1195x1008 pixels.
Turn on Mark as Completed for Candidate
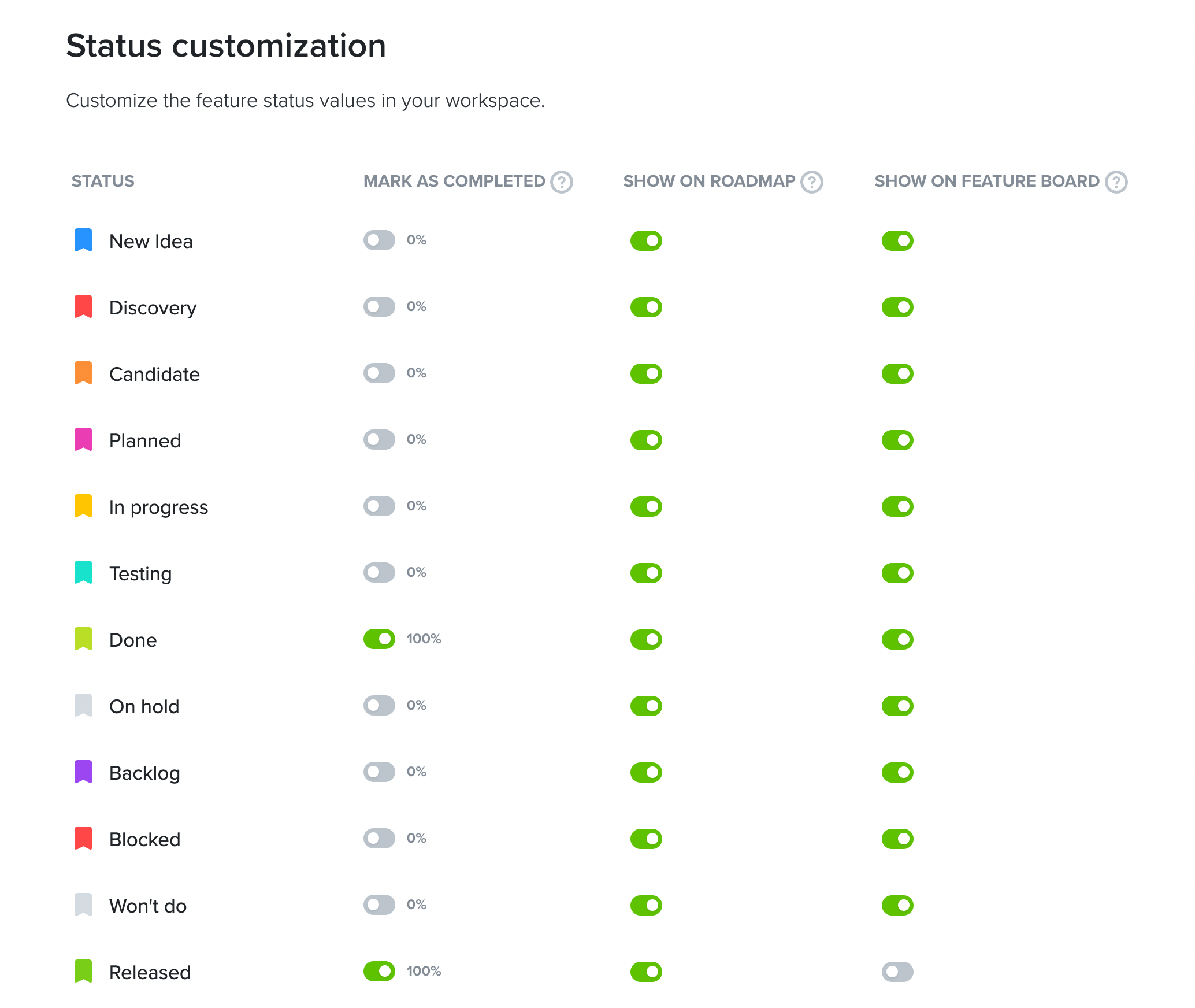pyautogui.click(x=379, y=373)
